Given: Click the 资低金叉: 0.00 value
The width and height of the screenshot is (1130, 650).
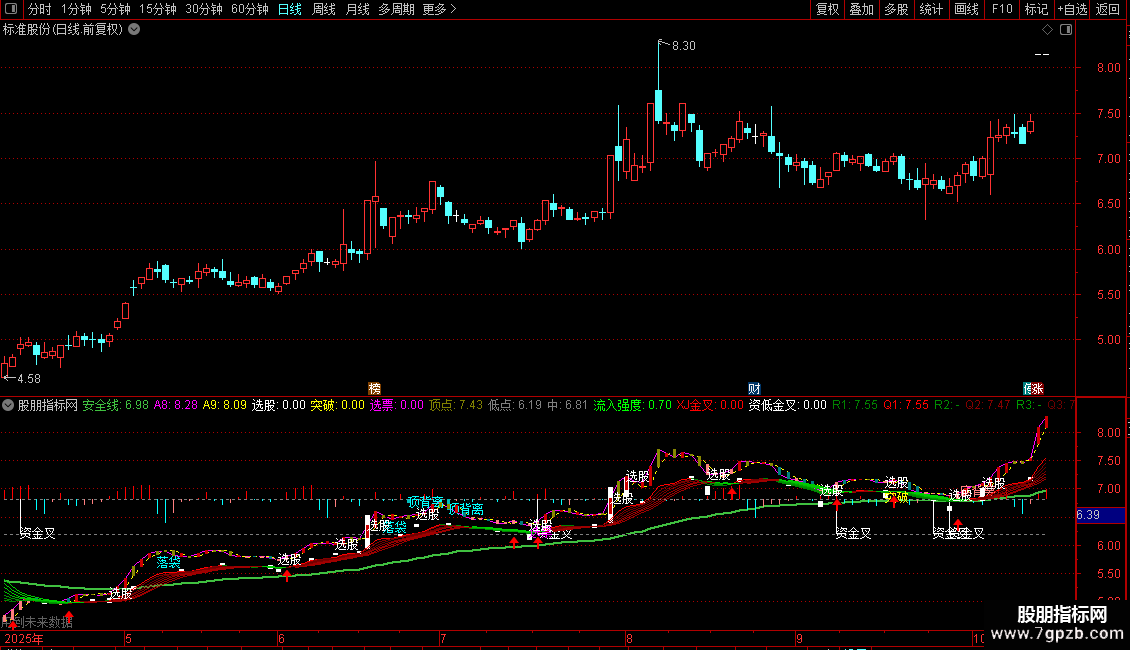Looking at the screenshot, I should 788,405.
